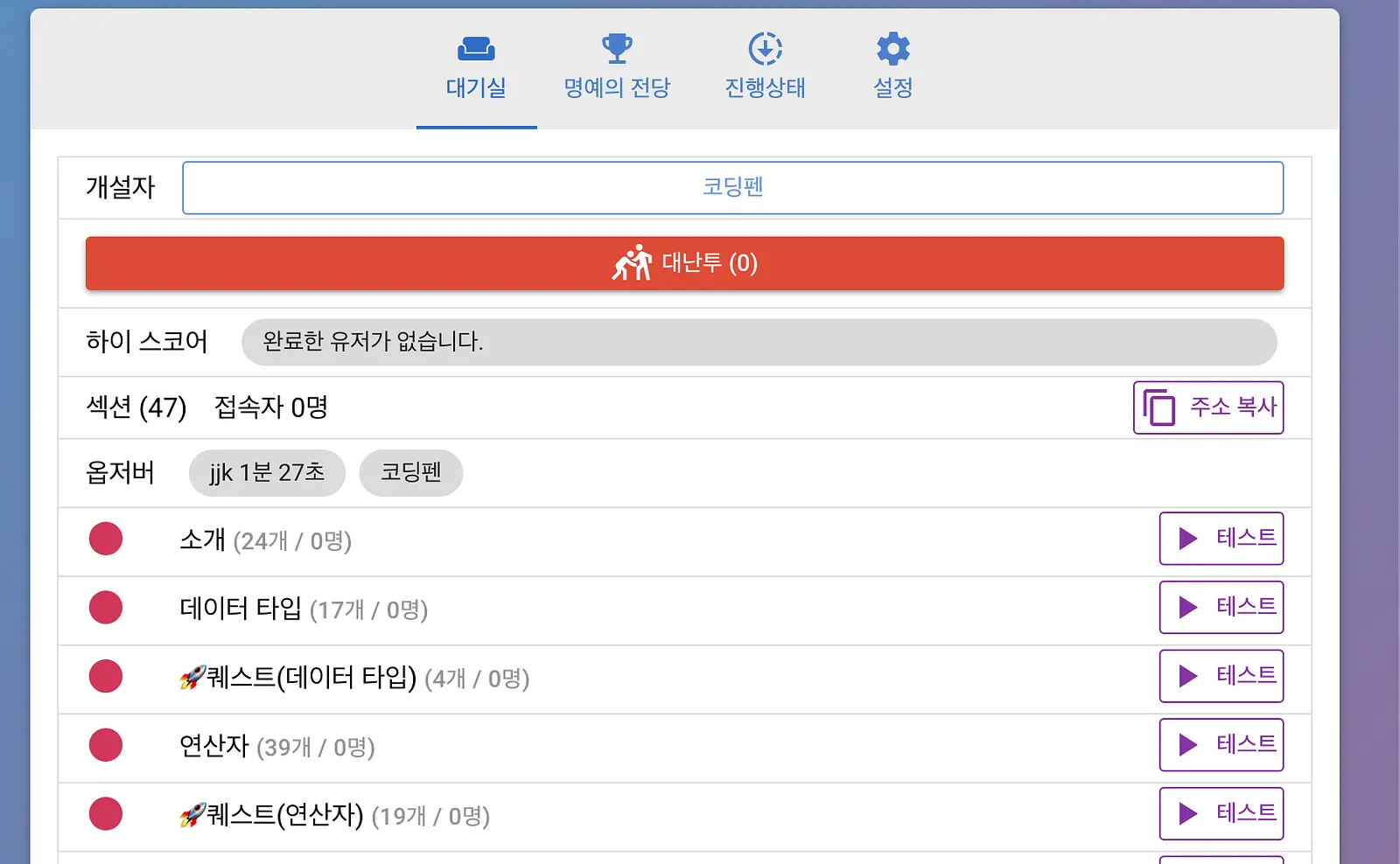The image size is (1400, 864).
Task: Click the play icon in 연산자 row
Action: point(1187,745)
